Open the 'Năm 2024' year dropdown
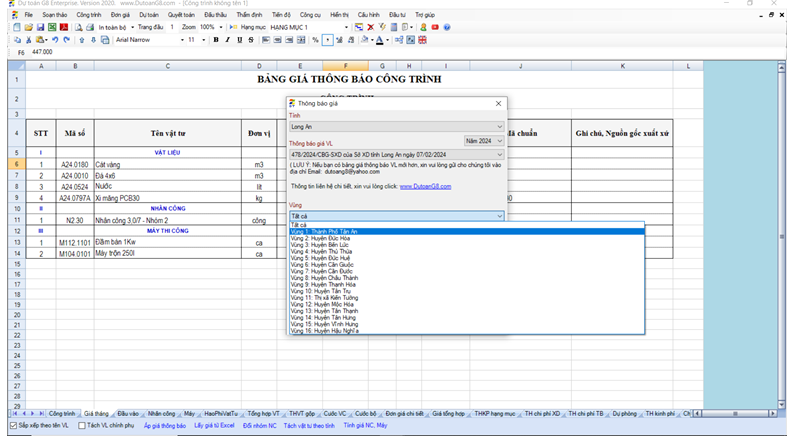Screen dimensions: 797x439 [484, 141]
